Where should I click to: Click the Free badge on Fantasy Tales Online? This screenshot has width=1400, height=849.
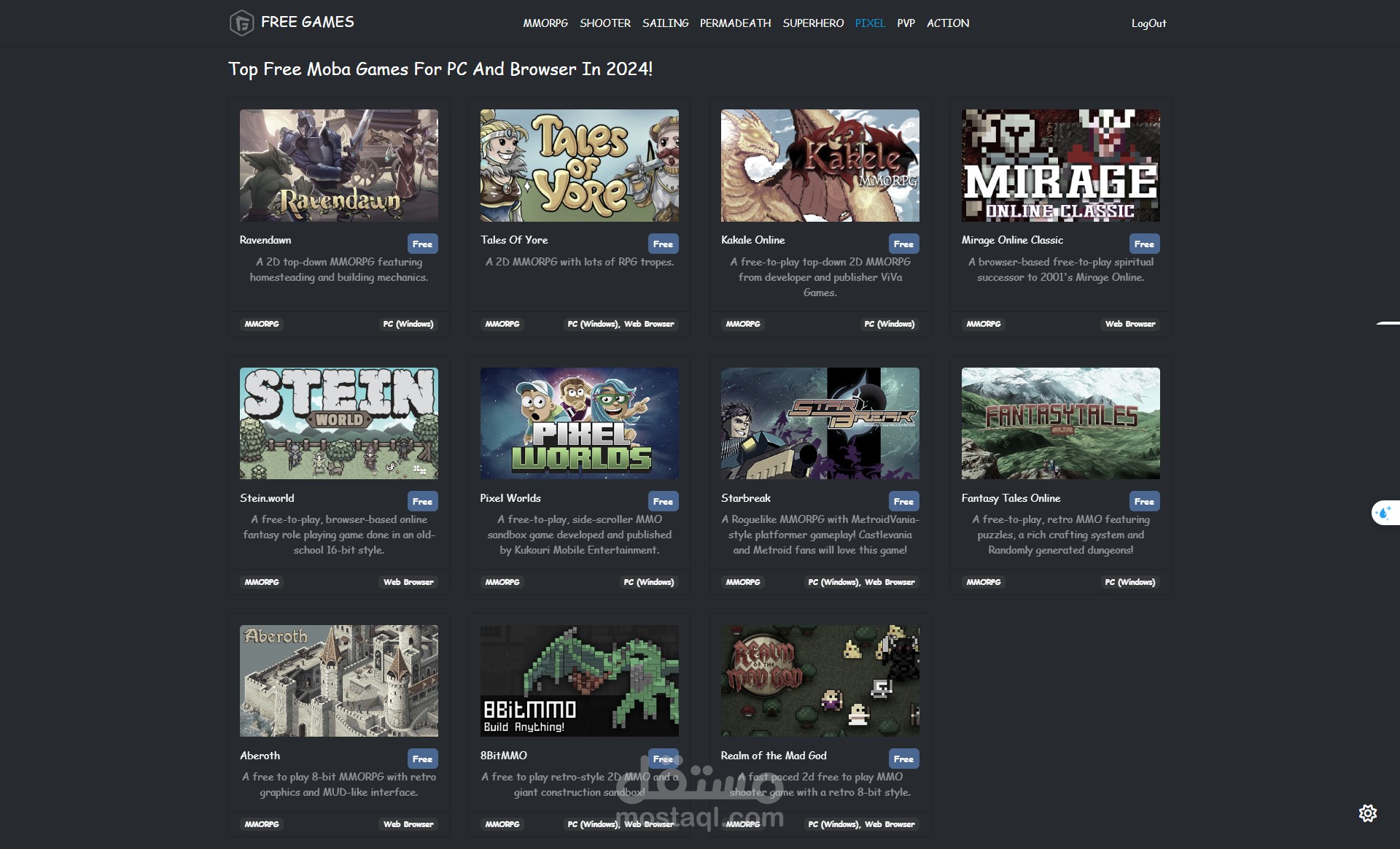tap(1144, 501)
